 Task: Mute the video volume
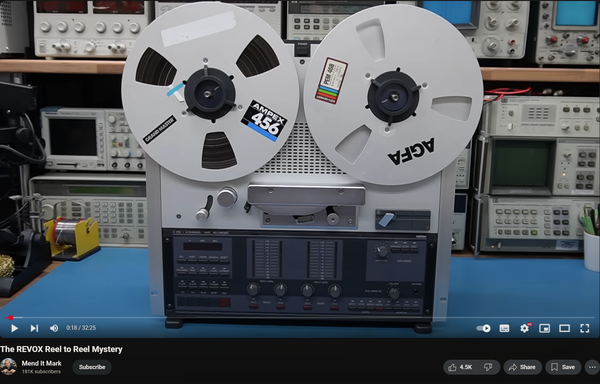point(54,328)
